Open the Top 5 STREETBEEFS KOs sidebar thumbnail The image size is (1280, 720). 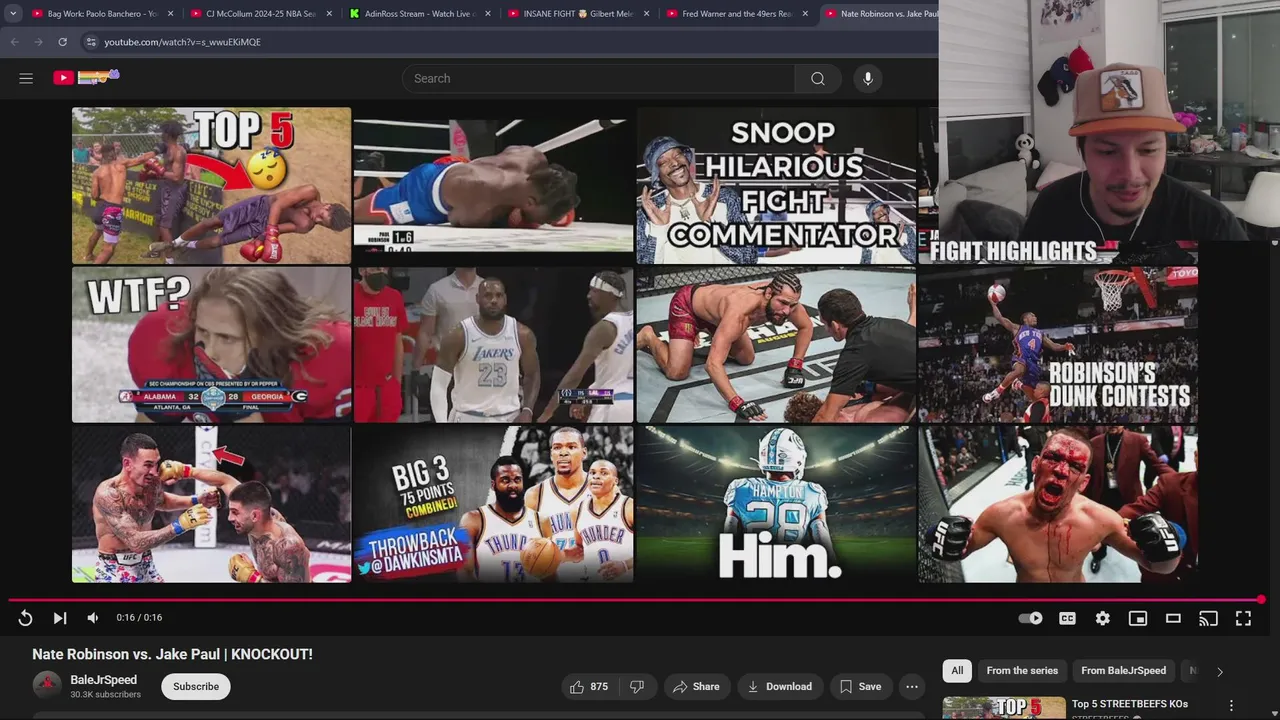point(1004,708)
